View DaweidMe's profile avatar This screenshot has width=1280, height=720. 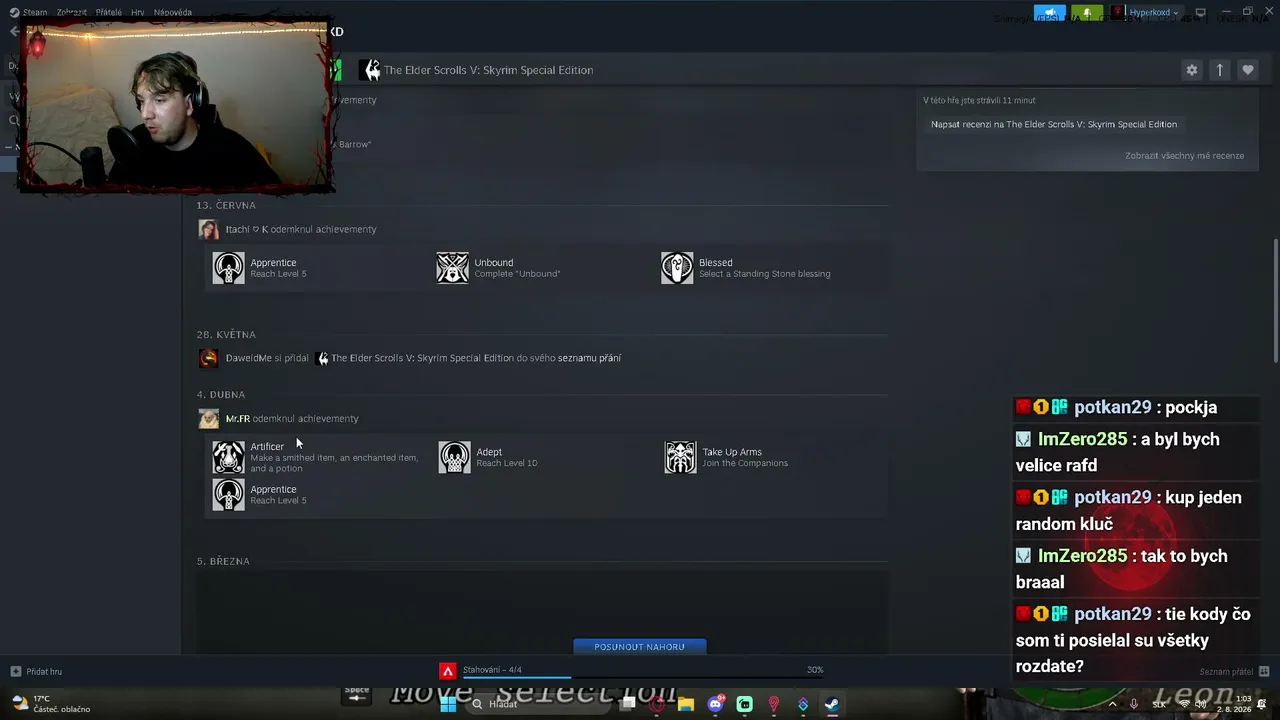[x=208, y=358]
